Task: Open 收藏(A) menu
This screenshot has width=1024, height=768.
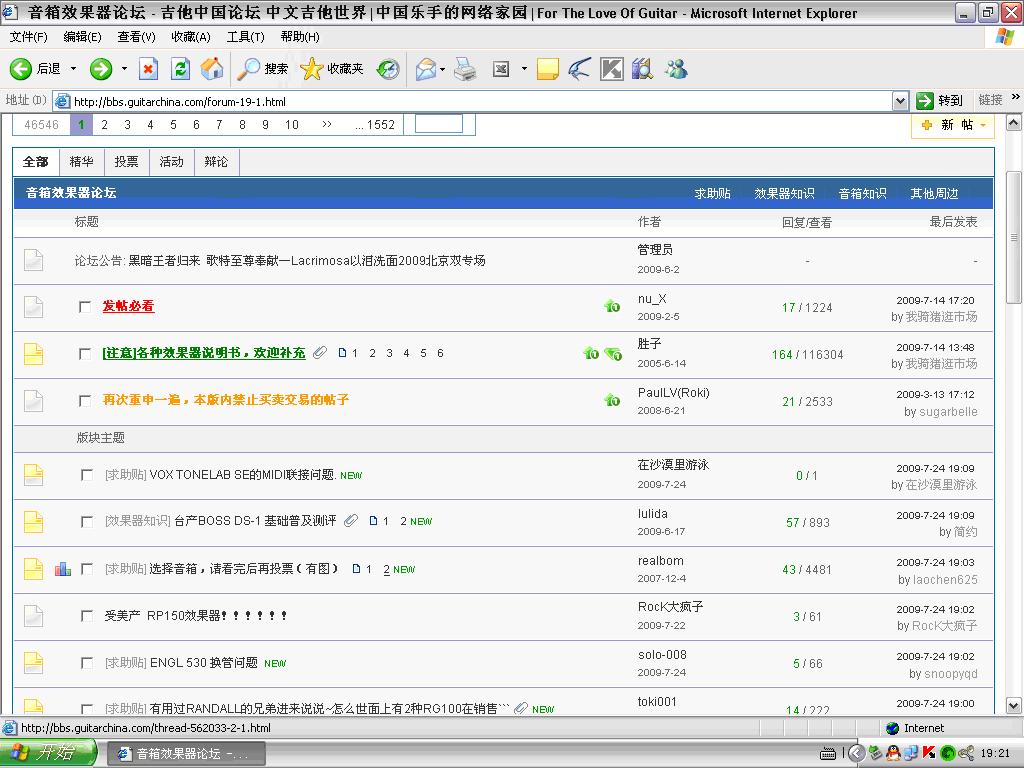Action: tap(191, 37)
